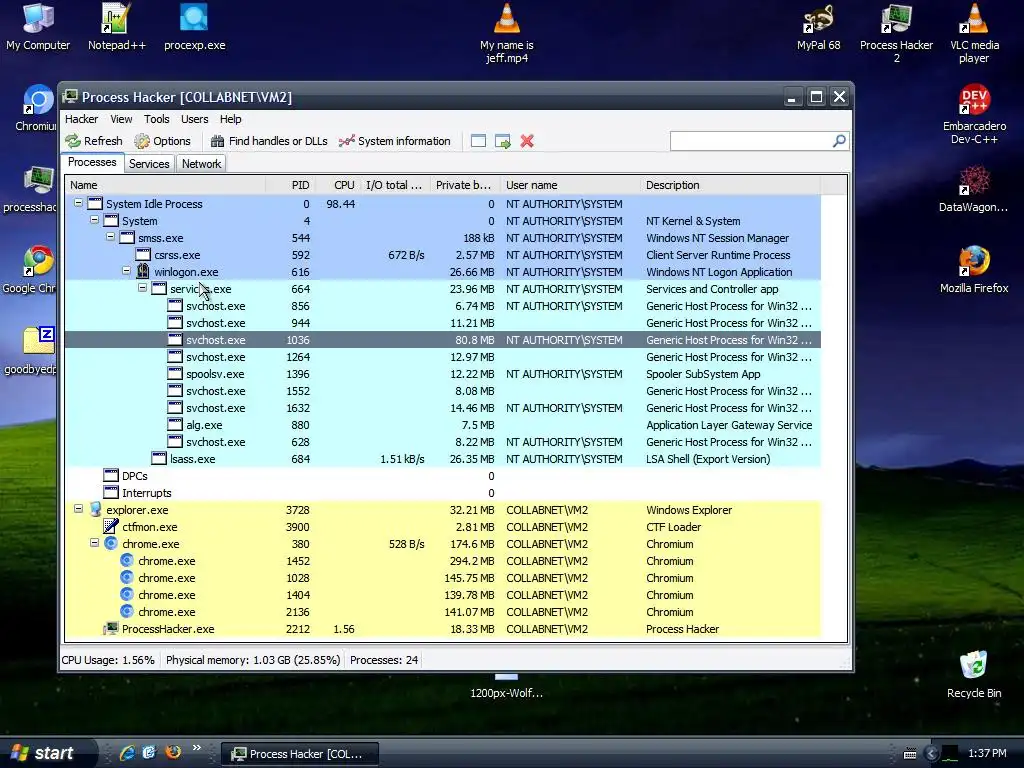Select the Interrupts row
1024x768 pixels.
click(x=443, y=493)
